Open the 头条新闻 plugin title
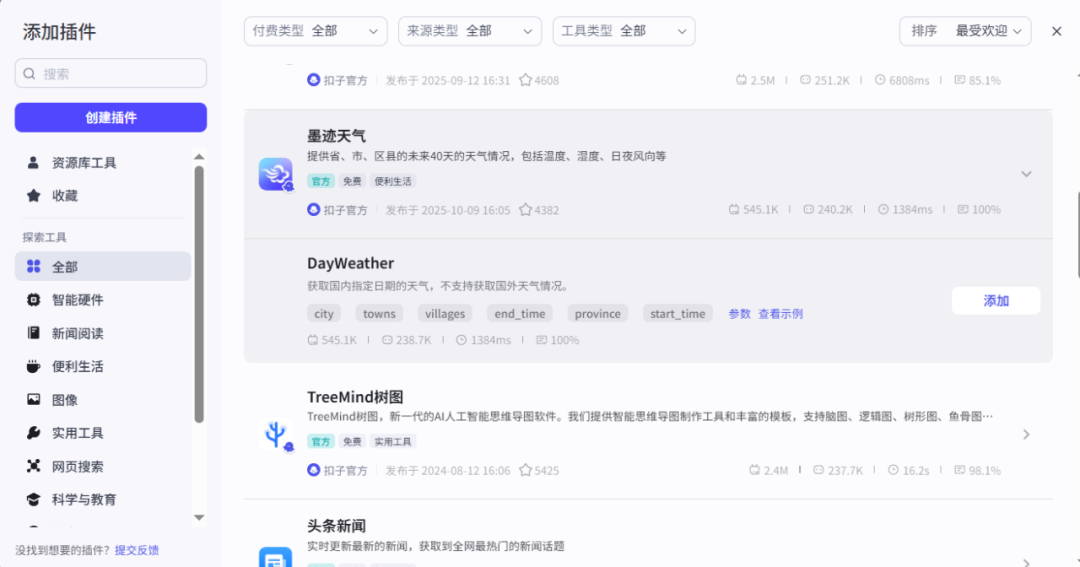Viewport: 1080px width, 567px height. (336, 526)
